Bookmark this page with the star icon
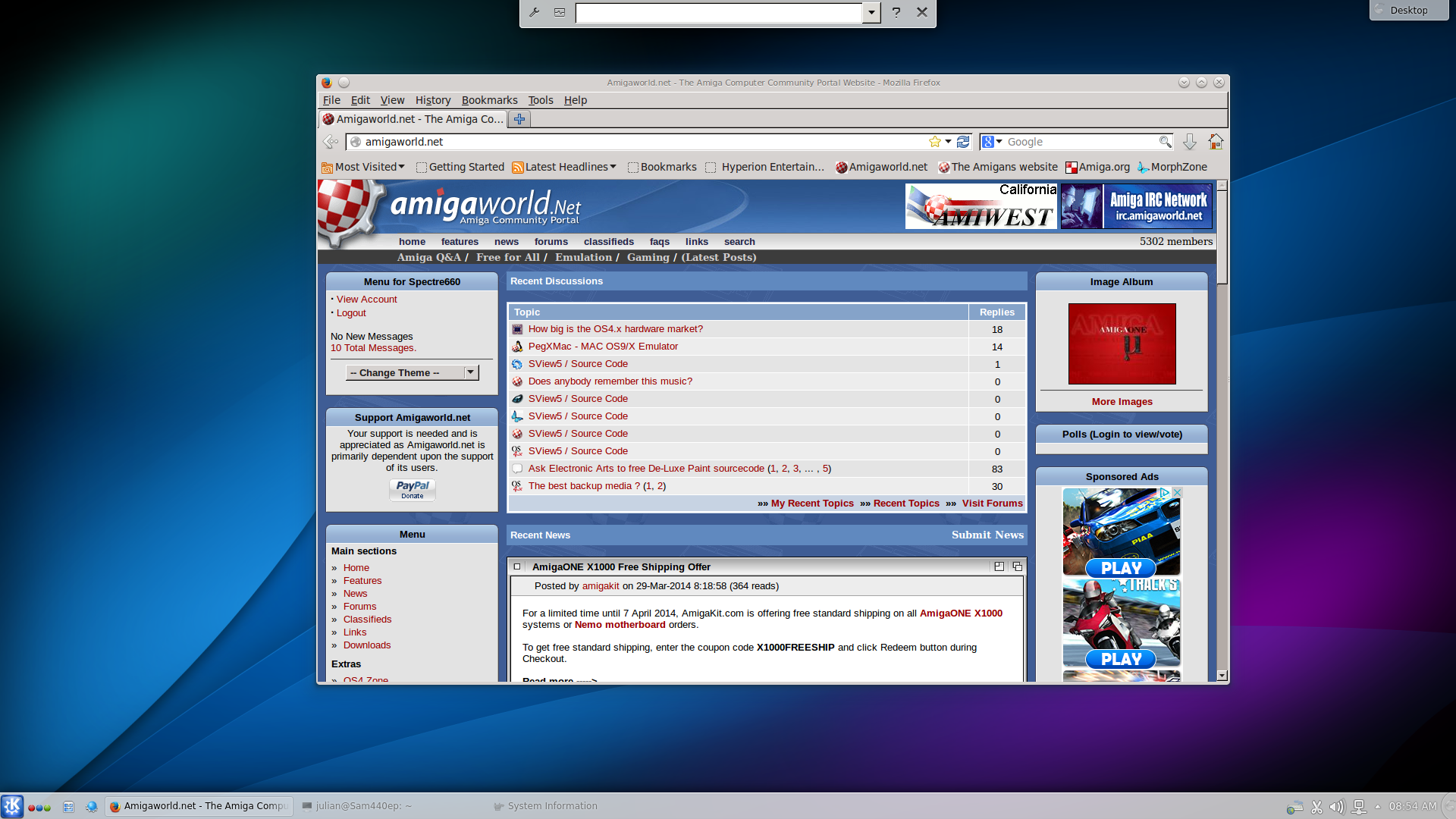 coord(934,142)
